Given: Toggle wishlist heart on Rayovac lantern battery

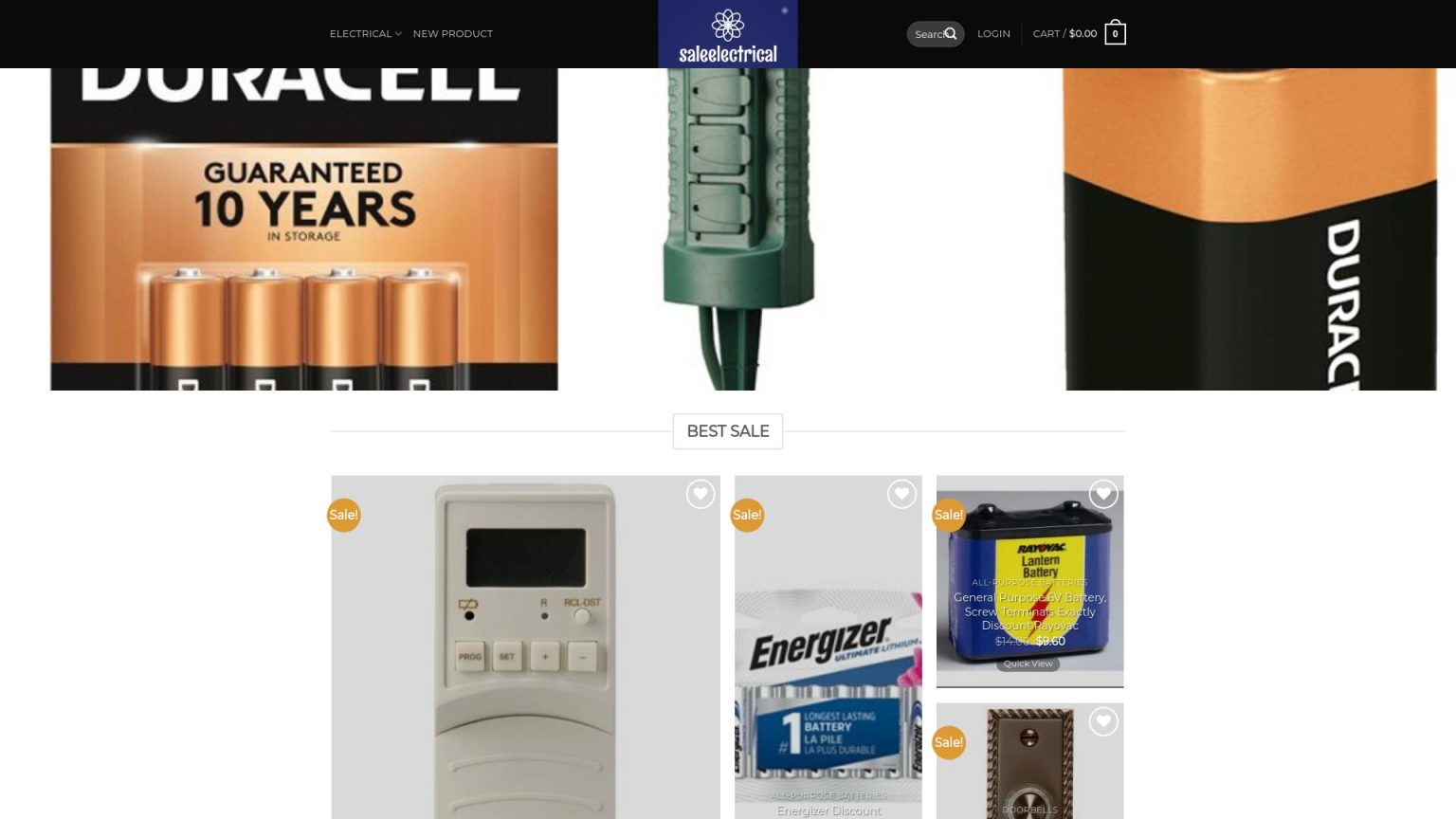Looking at the screenshot, I should [x=1103, y=494].
